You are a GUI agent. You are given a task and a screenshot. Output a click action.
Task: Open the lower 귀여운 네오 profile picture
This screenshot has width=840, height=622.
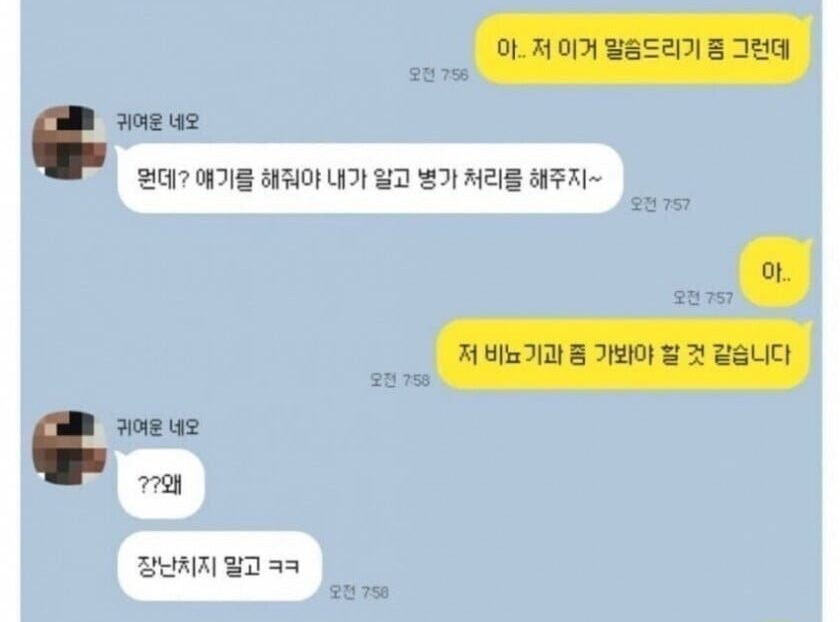pyautogui.click(x=70, y=448)
